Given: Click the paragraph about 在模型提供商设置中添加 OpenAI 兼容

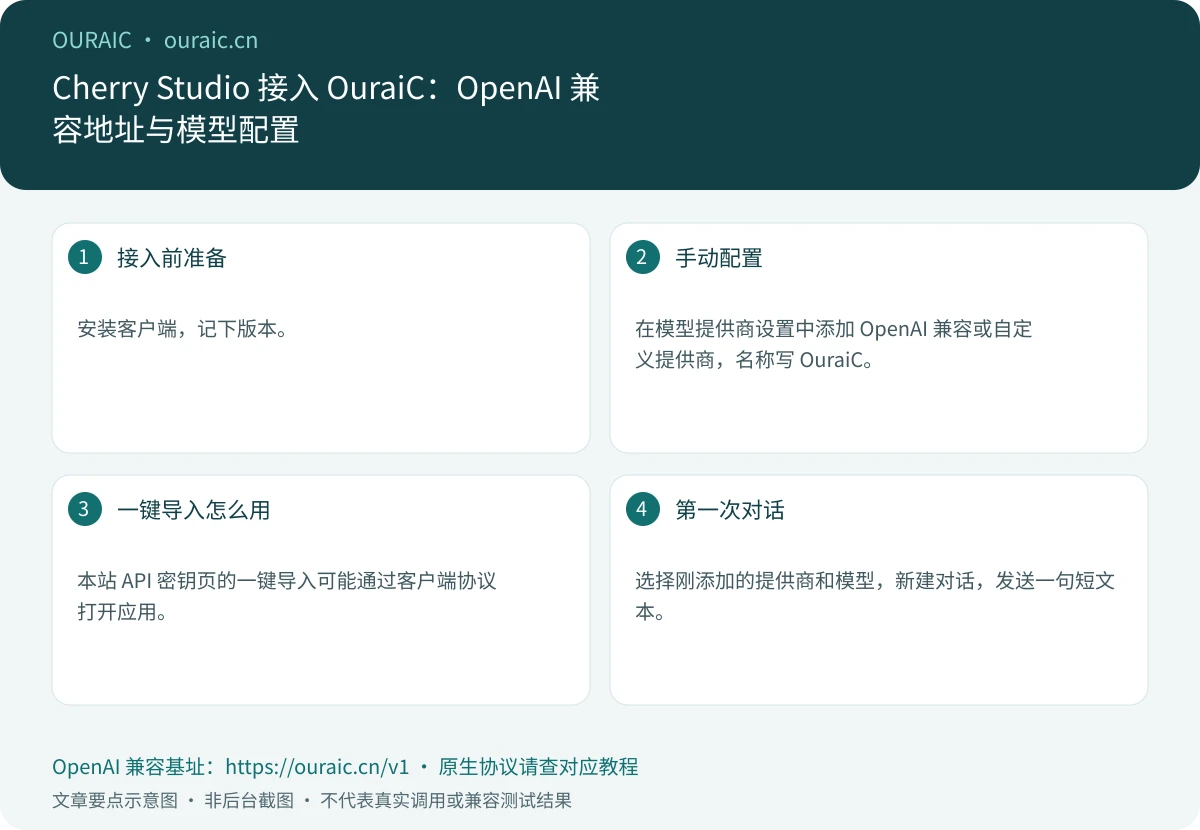Looking at the screenshot, I should 834,344.
